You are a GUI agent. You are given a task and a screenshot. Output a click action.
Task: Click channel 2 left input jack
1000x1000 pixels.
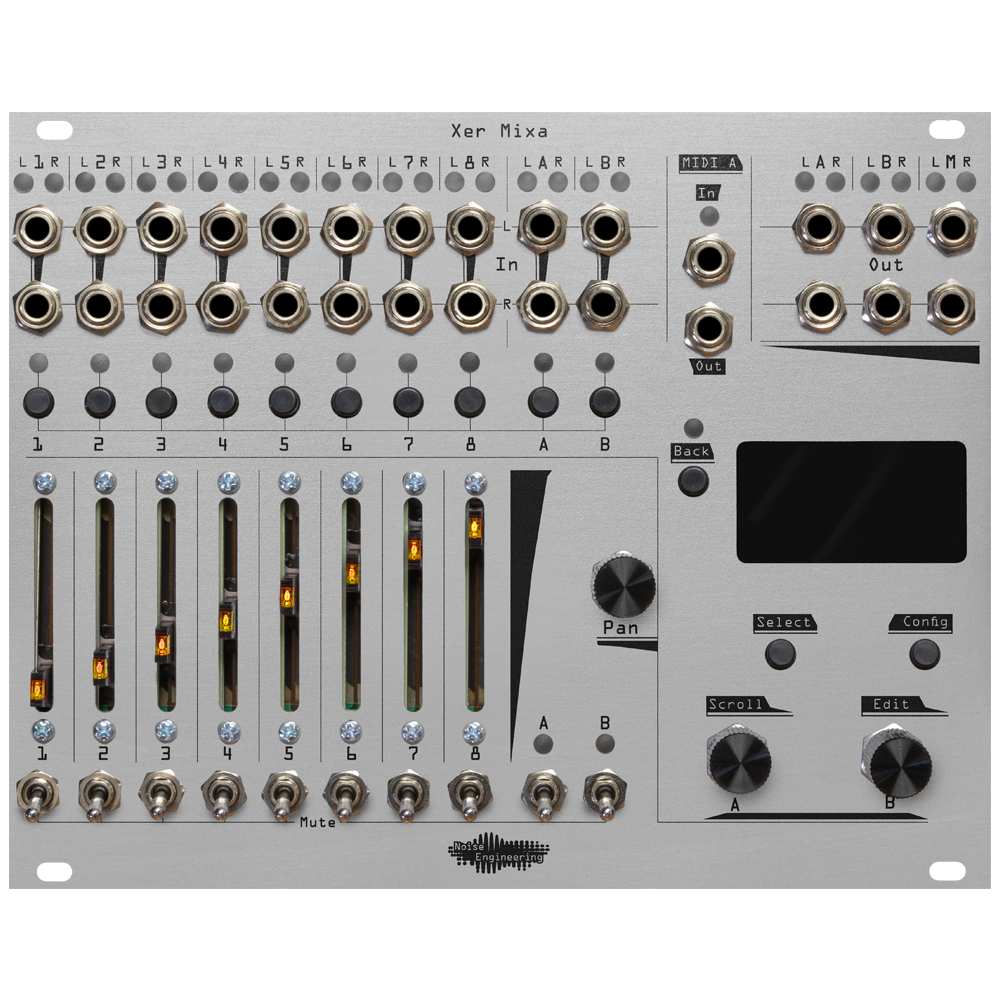[99, 229]
